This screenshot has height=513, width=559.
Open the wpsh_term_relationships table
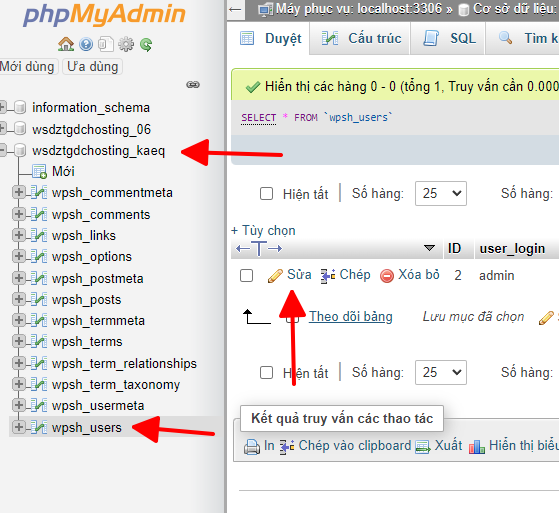124,364
